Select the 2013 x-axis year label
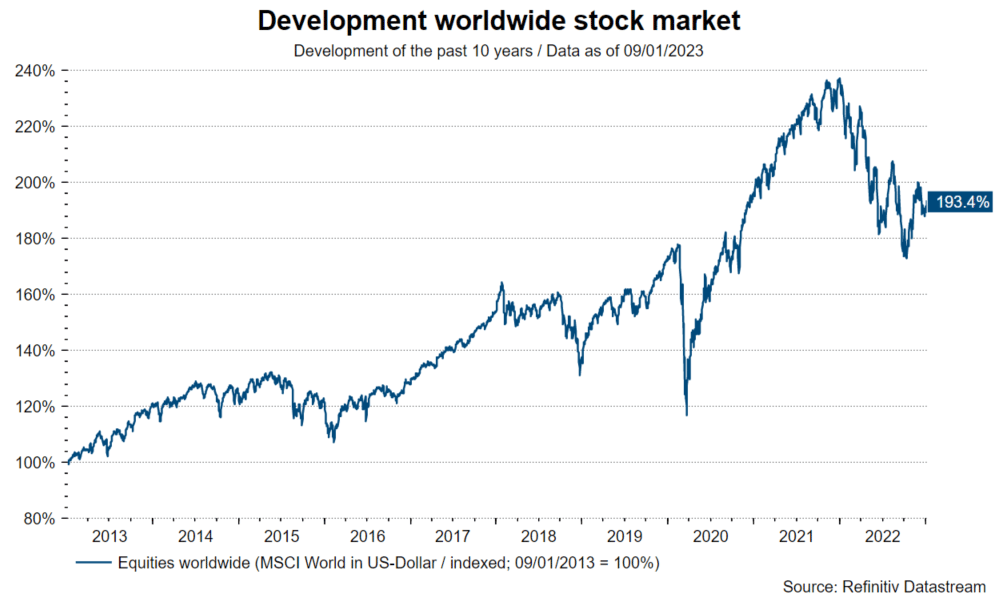997x598 pixels. (109, 536)
